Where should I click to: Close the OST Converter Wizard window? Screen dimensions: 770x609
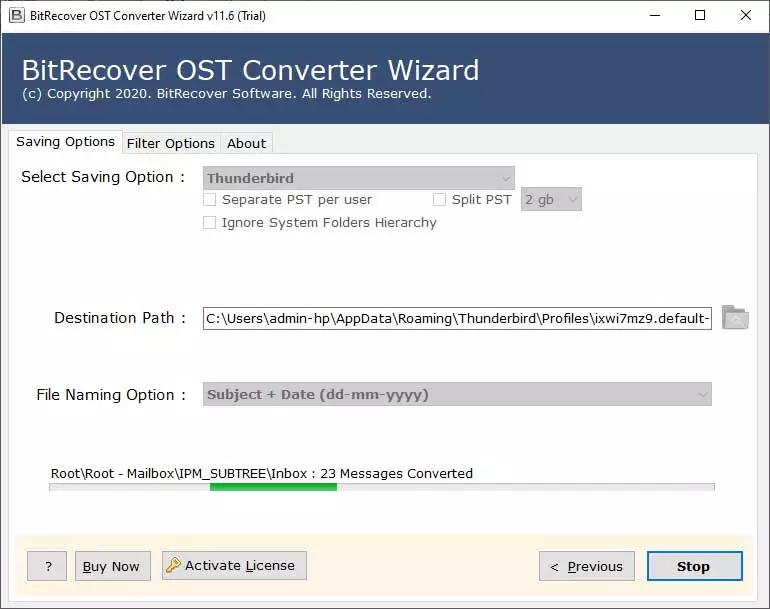pyautogui.click(x=745, y=15)
